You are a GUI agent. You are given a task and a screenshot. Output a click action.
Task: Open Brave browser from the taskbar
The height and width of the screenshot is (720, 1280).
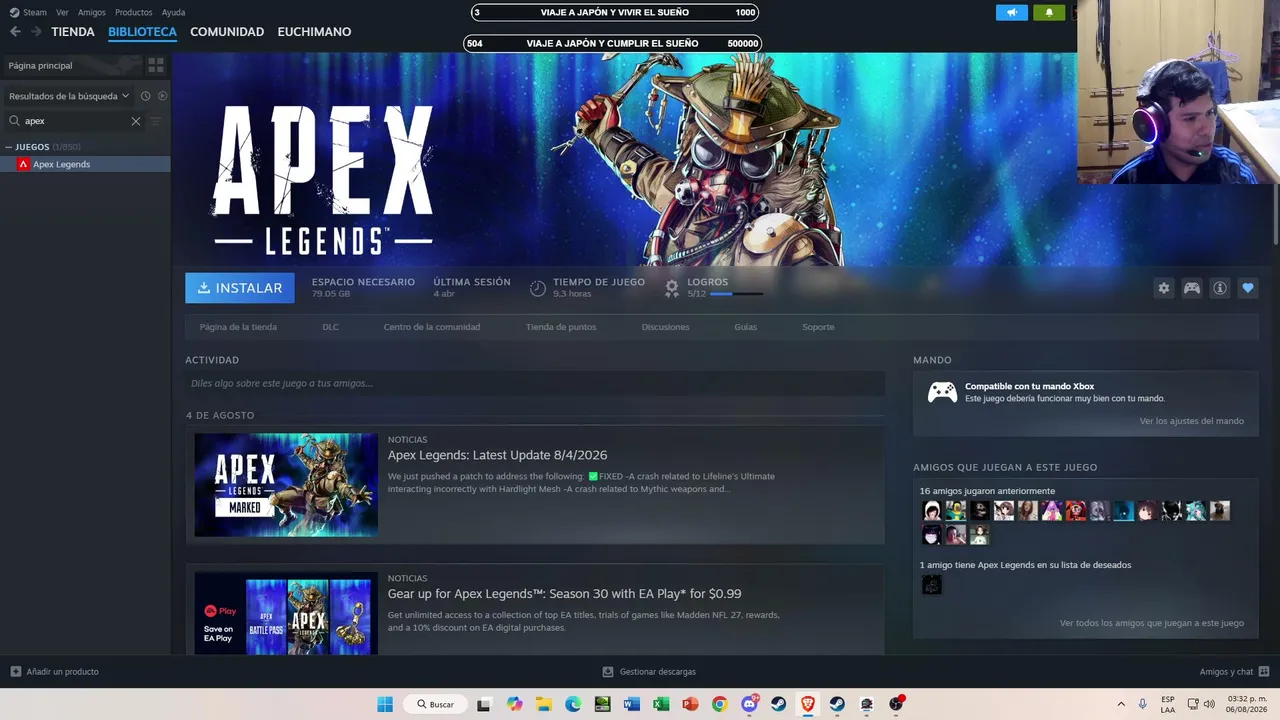808,704
